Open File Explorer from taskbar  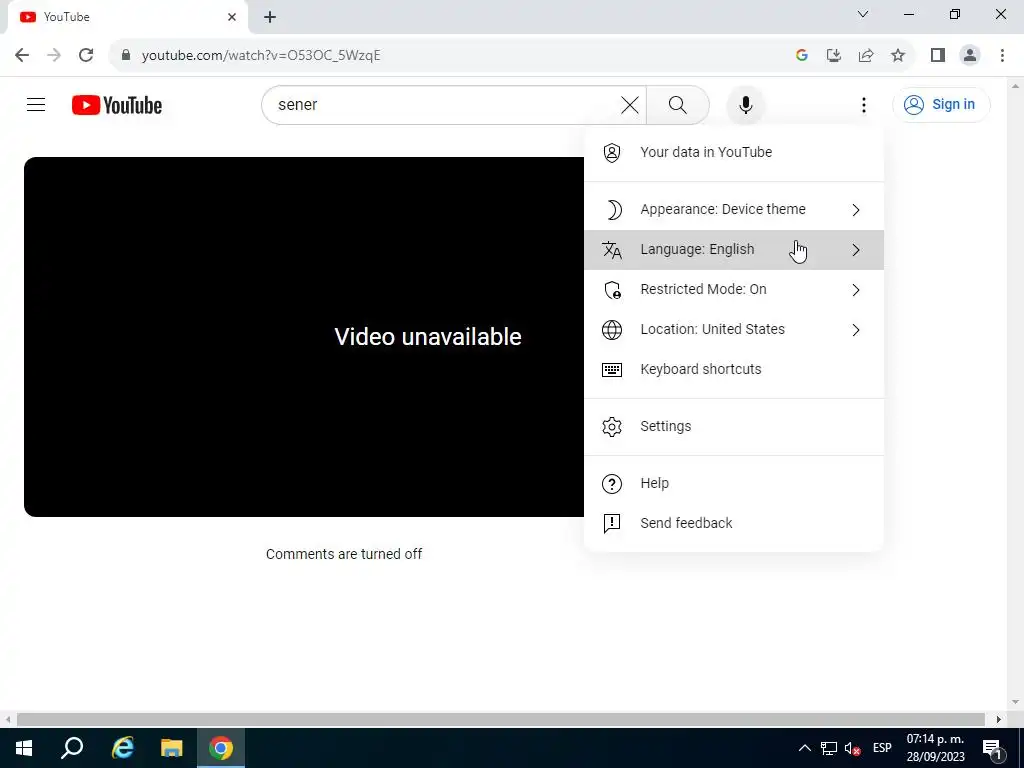172,748
